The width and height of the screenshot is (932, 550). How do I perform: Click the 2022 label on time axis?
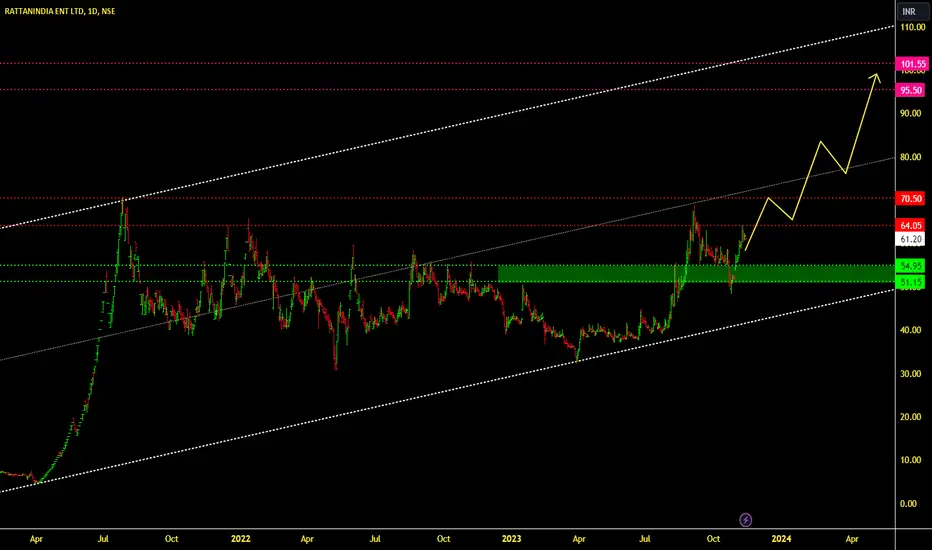click(x=241, y=539)
